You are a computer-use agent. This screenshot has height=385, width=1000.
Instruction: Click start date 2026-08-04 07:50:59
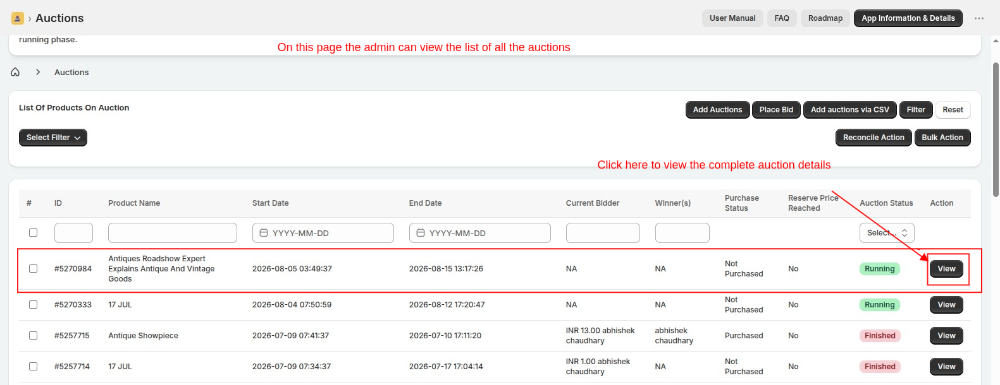click(292, 305)
